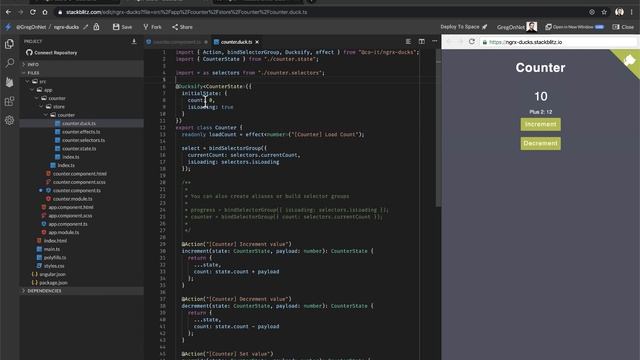This screenshot has width=640, height=360.
Task: Open preview in New Window
Action: pos(574,27)
